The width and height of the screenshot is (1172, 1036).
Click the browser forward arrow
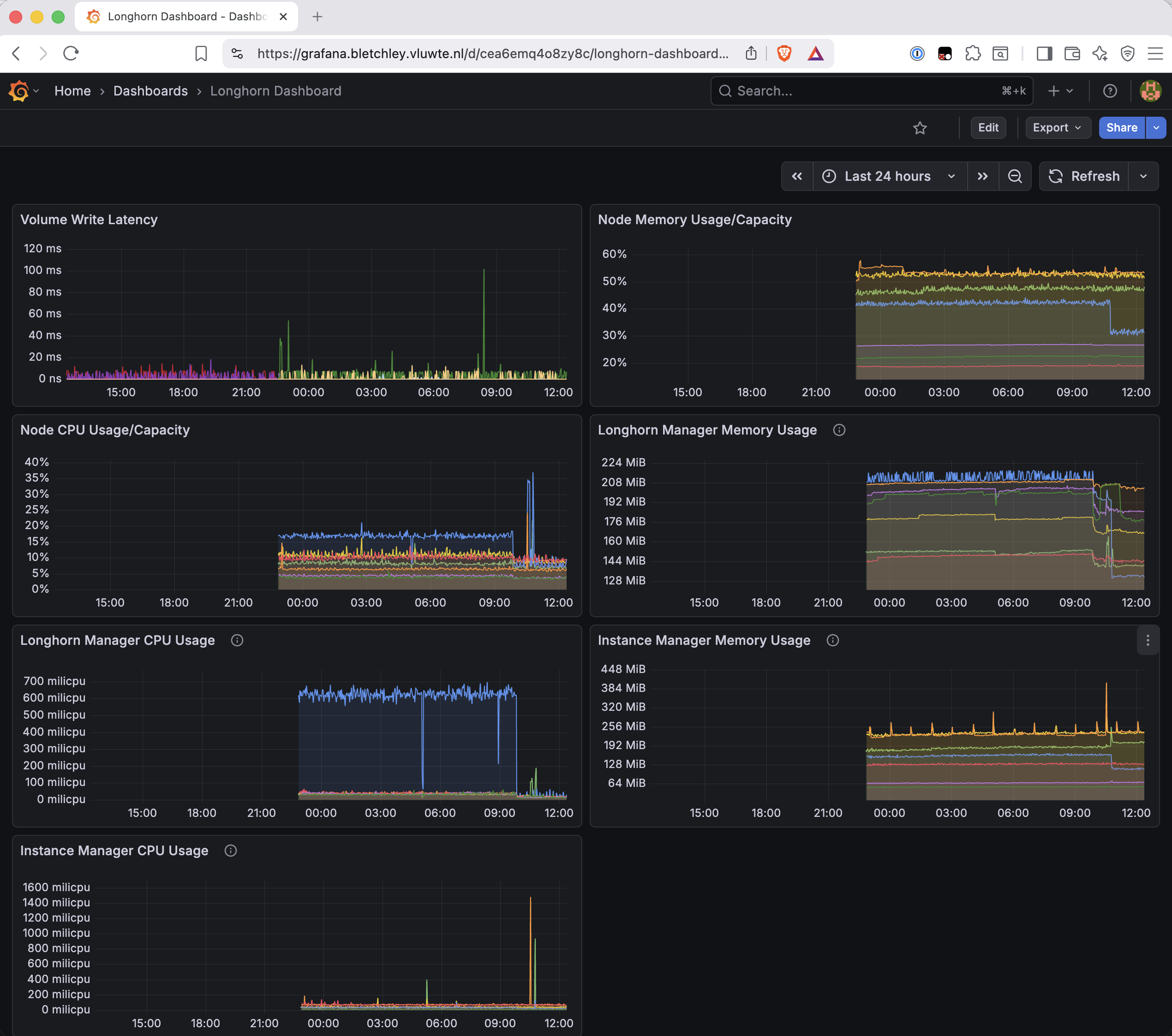(x=43, y=54)
